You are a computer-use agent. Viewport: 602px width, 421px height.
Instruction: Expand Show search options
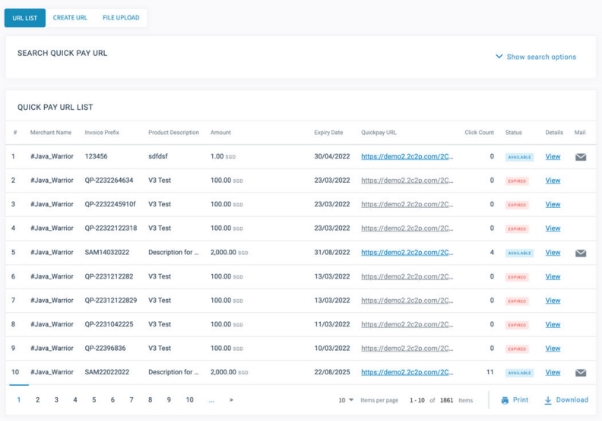point(536,57)
